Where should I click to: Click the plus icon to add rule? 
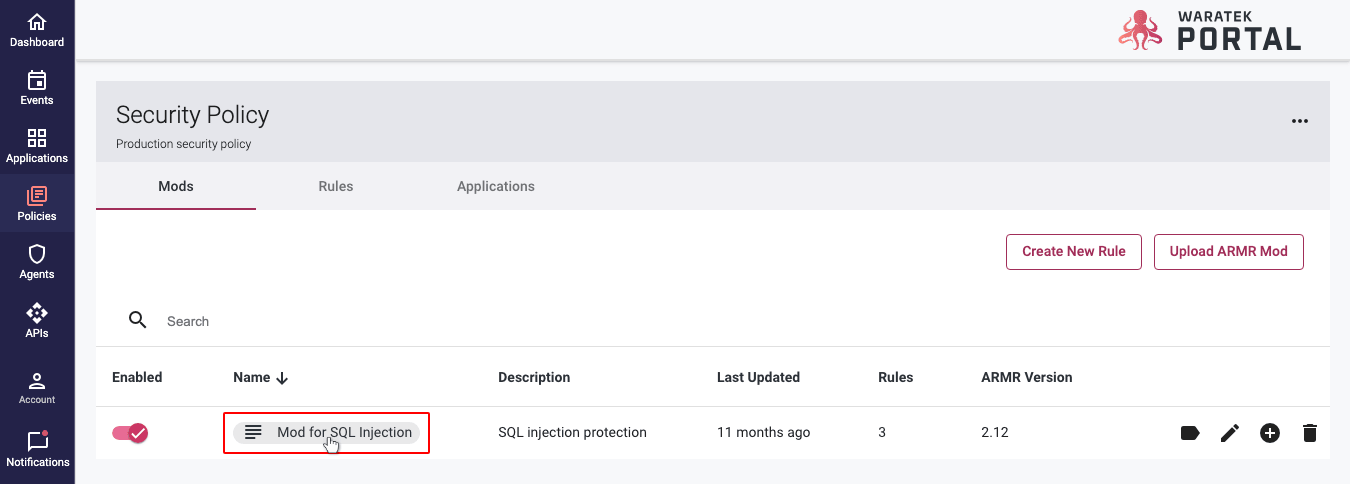point(1269,433)
